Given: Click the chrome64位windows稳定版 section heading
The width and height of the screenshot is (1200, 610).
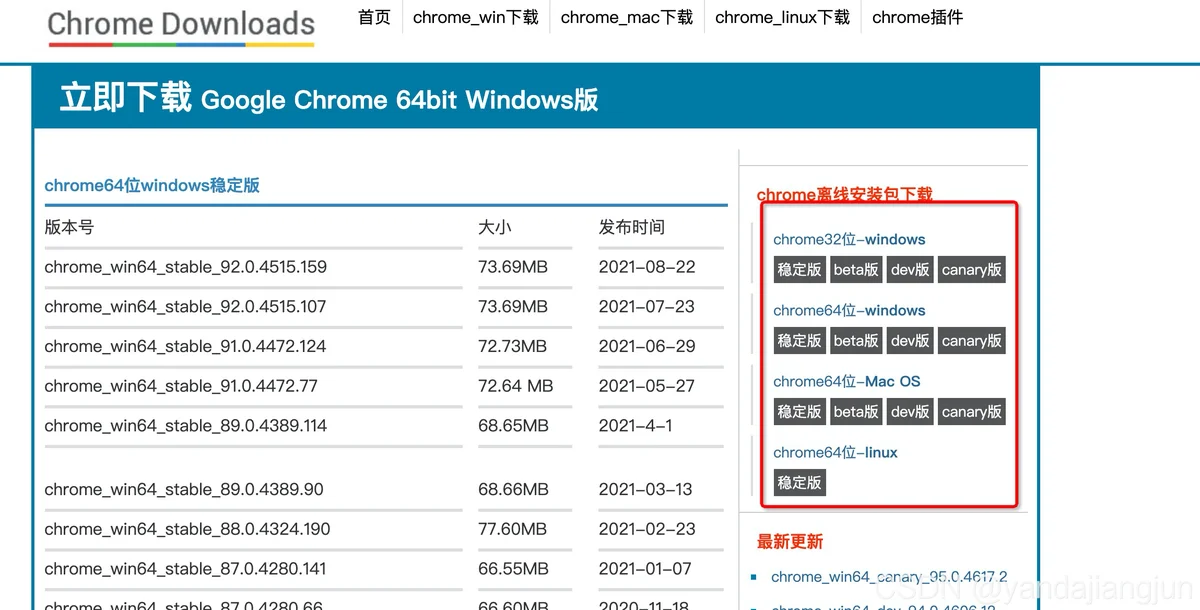Looking at the screenshot, I should point(152,185).
